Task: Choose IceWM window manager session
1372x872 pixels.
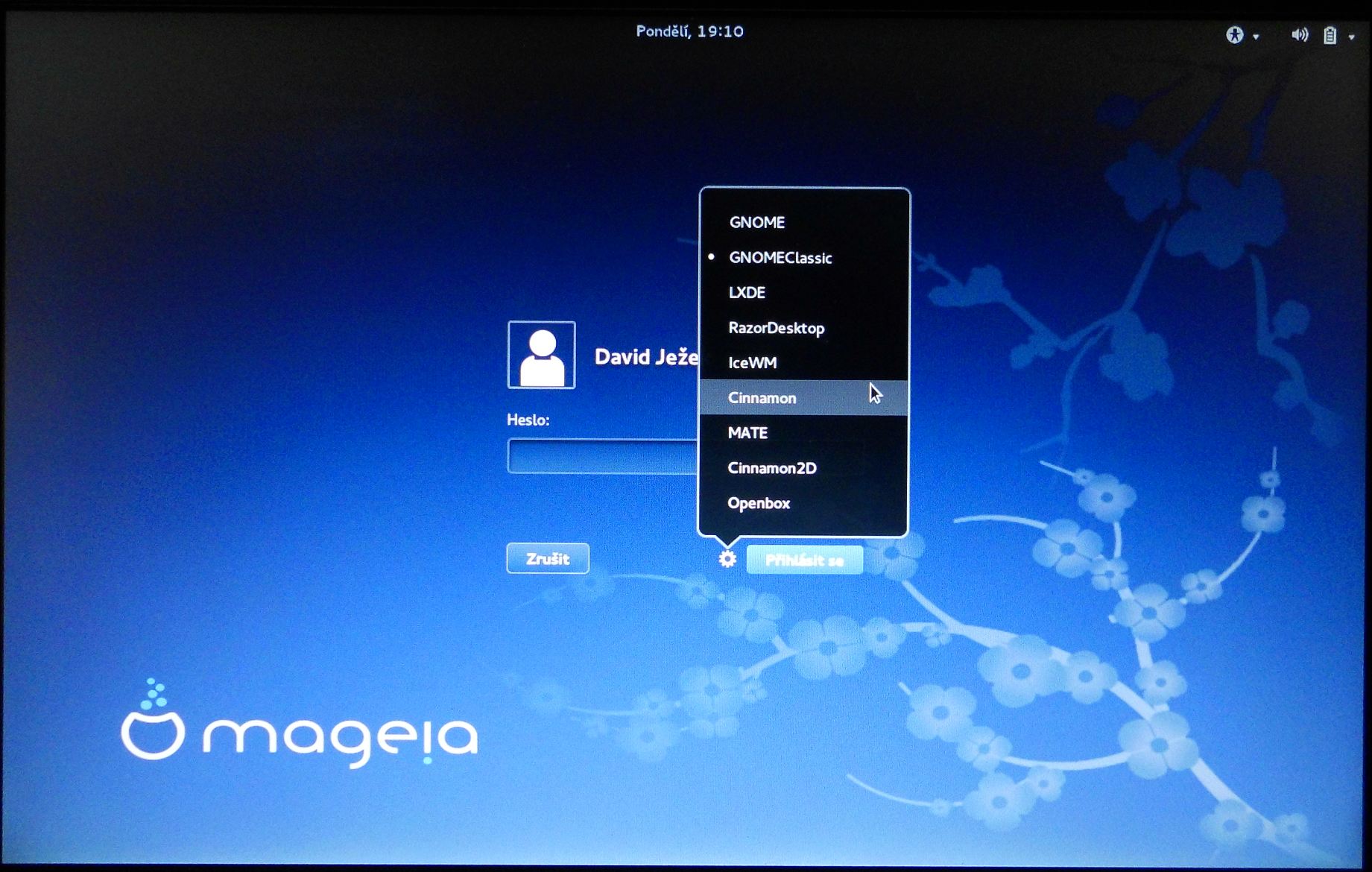Action: point(804,363)
